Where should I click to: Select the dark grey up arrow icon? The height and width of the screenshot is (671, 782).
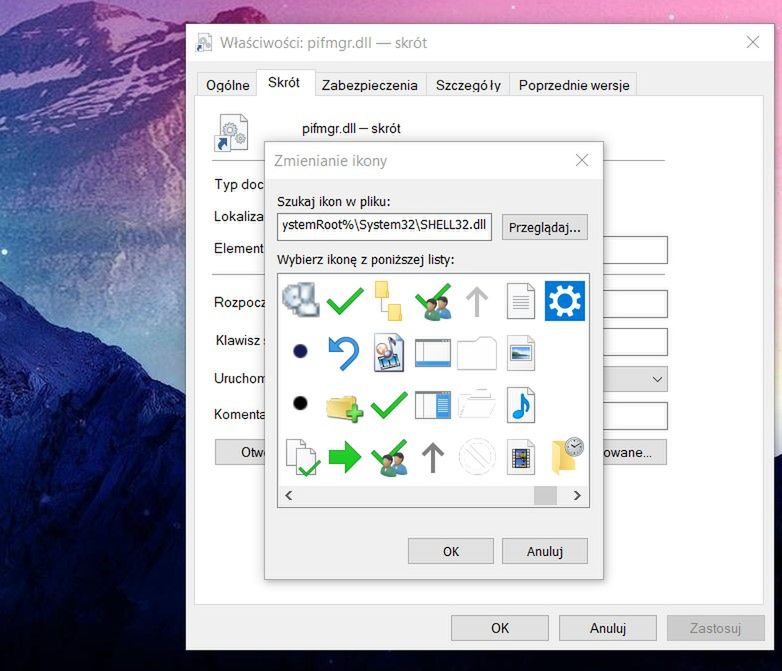click(433, 457)
